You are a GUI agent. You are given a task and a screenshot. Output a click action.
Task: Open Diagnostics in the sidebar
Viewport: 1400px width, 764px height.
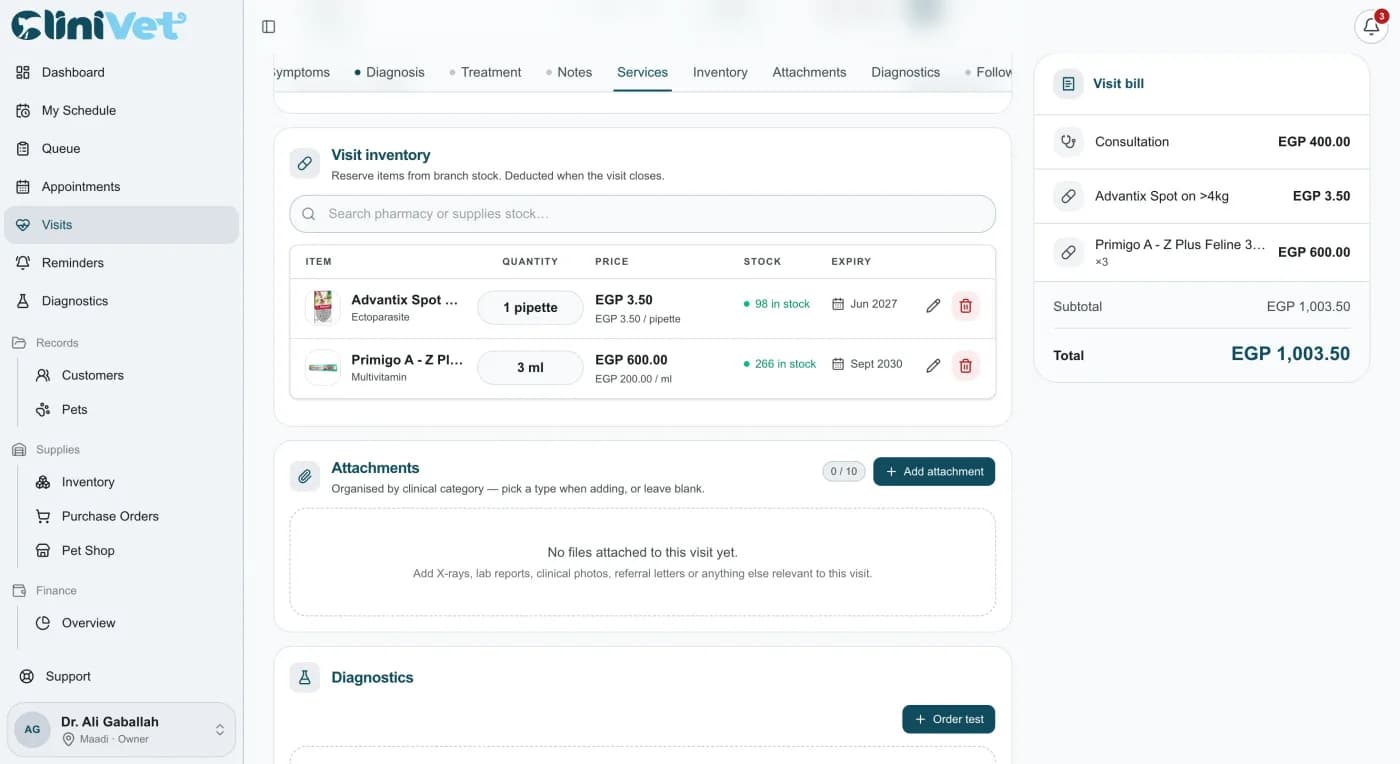(x=121, y=300)
